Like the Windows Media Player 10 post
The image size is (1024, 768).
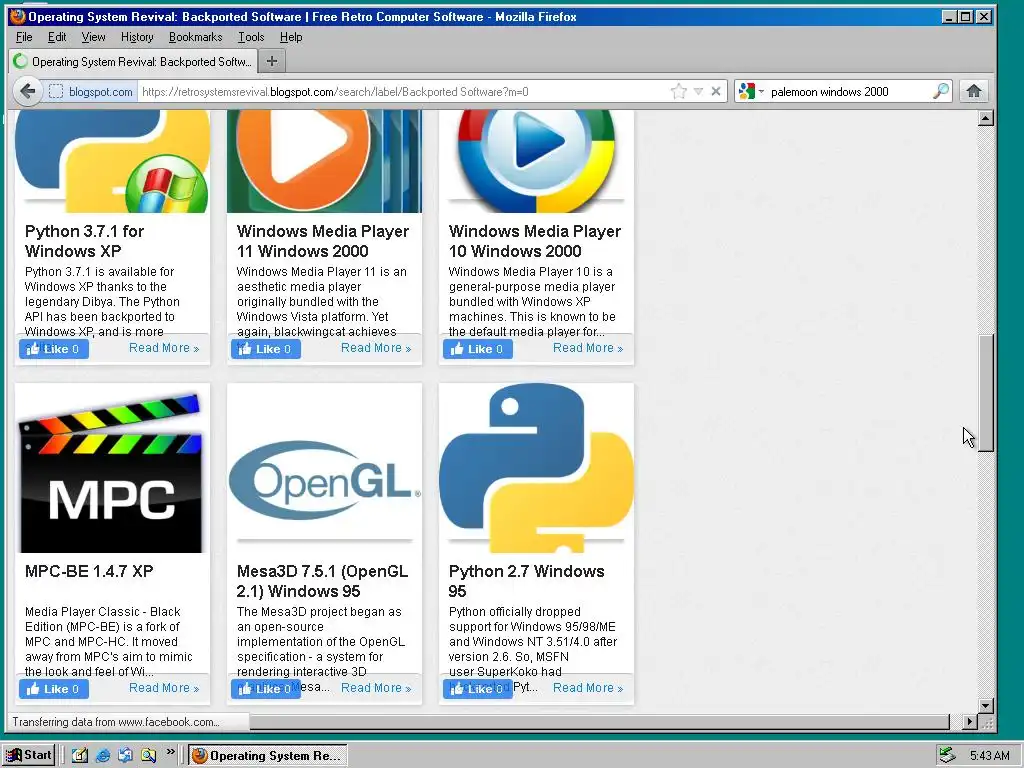pyautogui.click(x=477, y=349)
